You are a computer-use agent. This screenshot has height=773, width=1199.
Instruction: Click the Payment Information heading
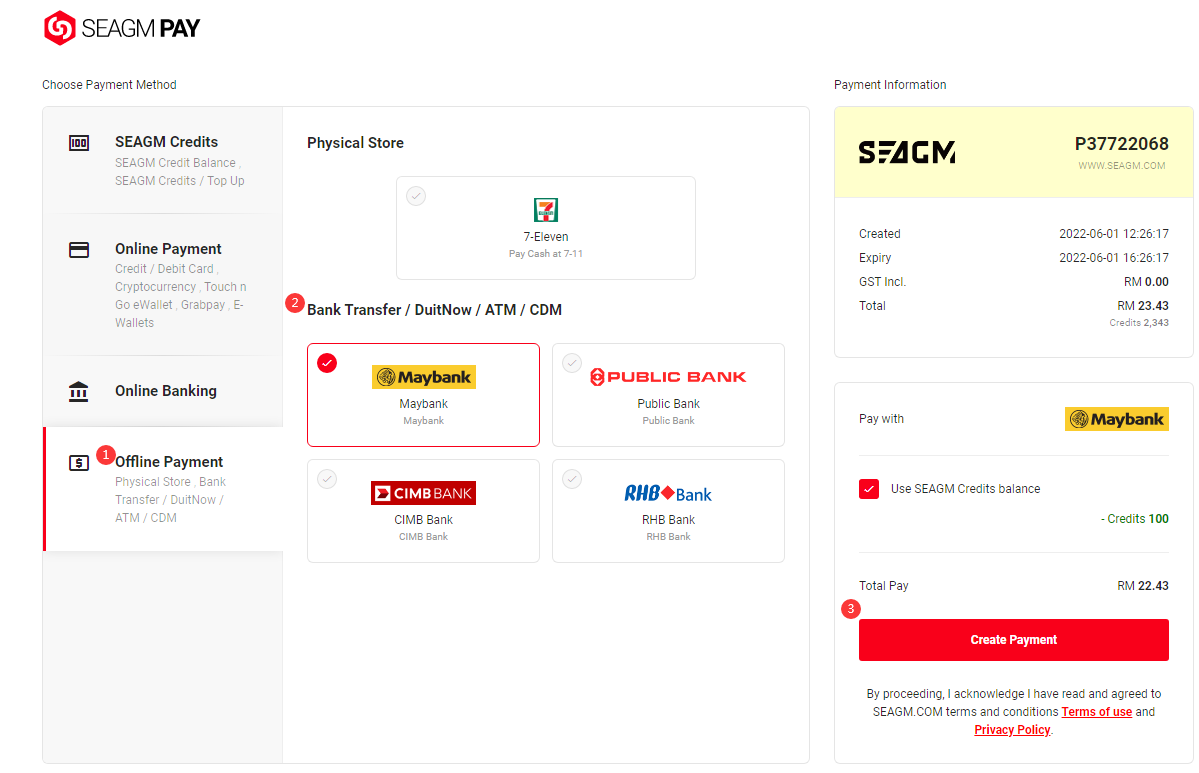click(890, 85)
